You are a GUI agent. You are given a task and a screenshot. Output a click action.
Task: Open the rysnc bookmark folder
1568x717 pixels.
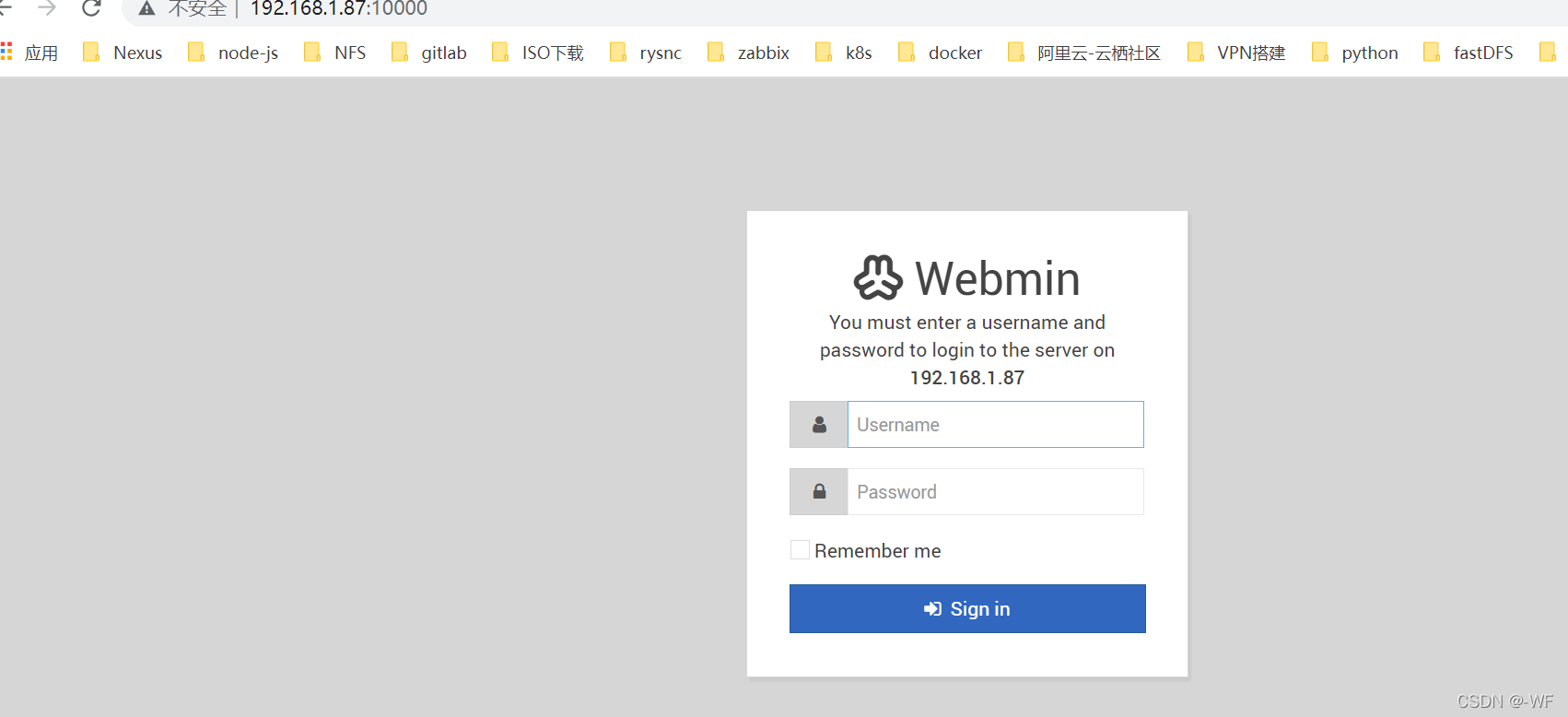pos(646,53)
